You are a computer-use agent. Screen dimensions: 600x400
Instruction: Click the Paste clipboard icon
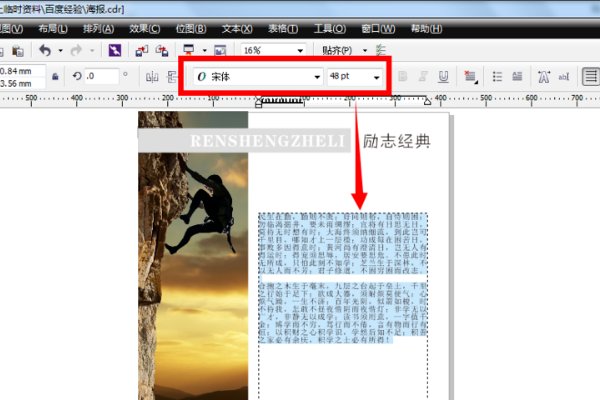click(18, 51)
